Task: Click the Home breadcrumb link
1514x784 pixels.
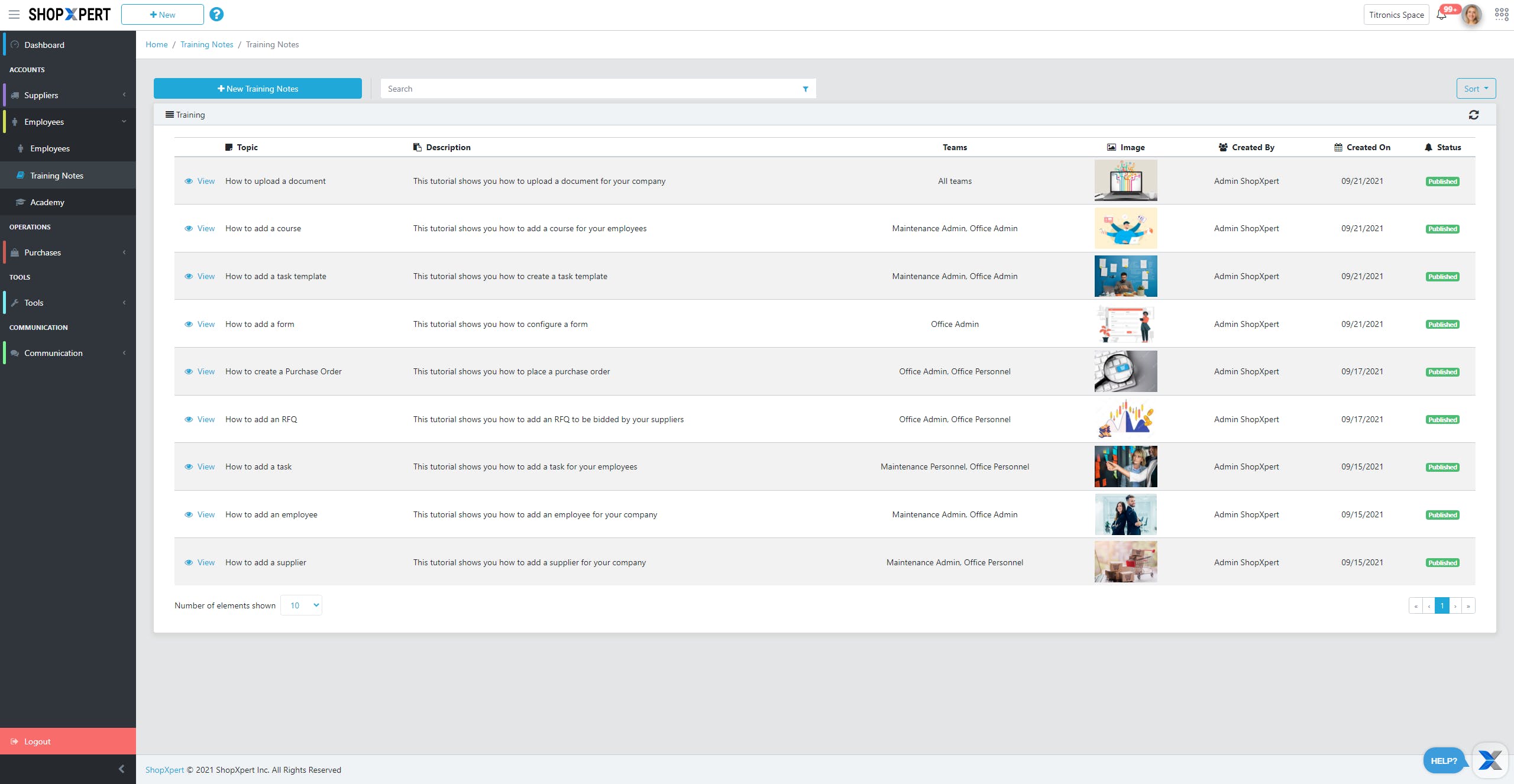Action: (x=157, y=44)
